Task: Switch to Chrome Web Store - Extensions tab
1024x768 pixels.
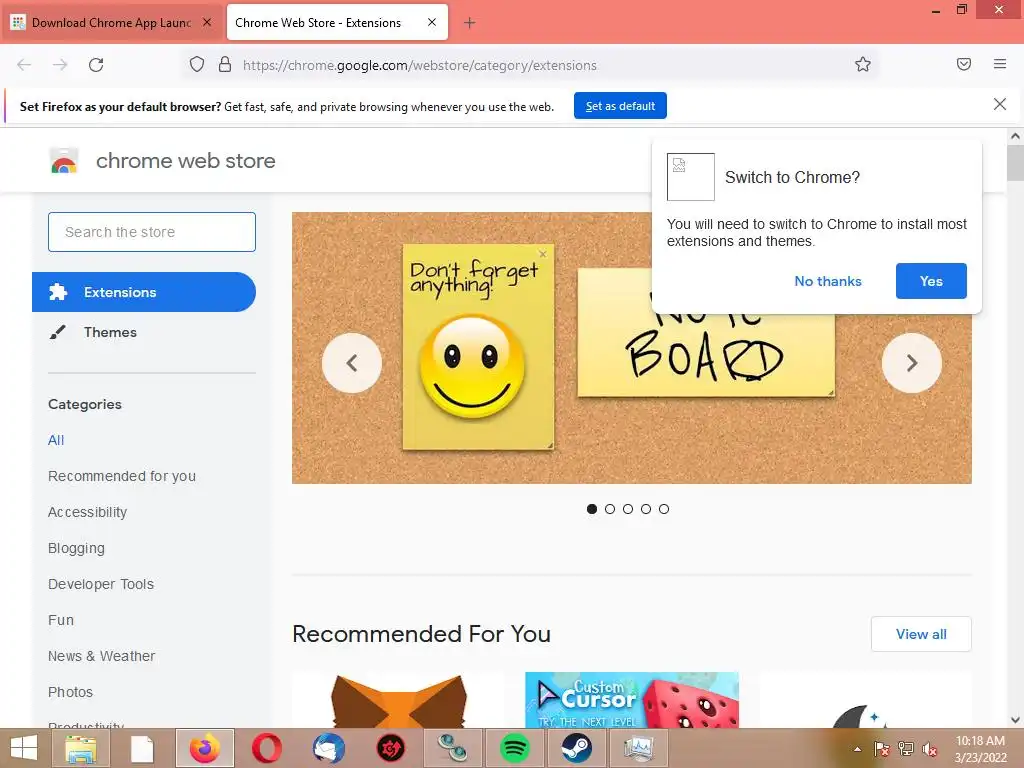Action: point(337,22)
